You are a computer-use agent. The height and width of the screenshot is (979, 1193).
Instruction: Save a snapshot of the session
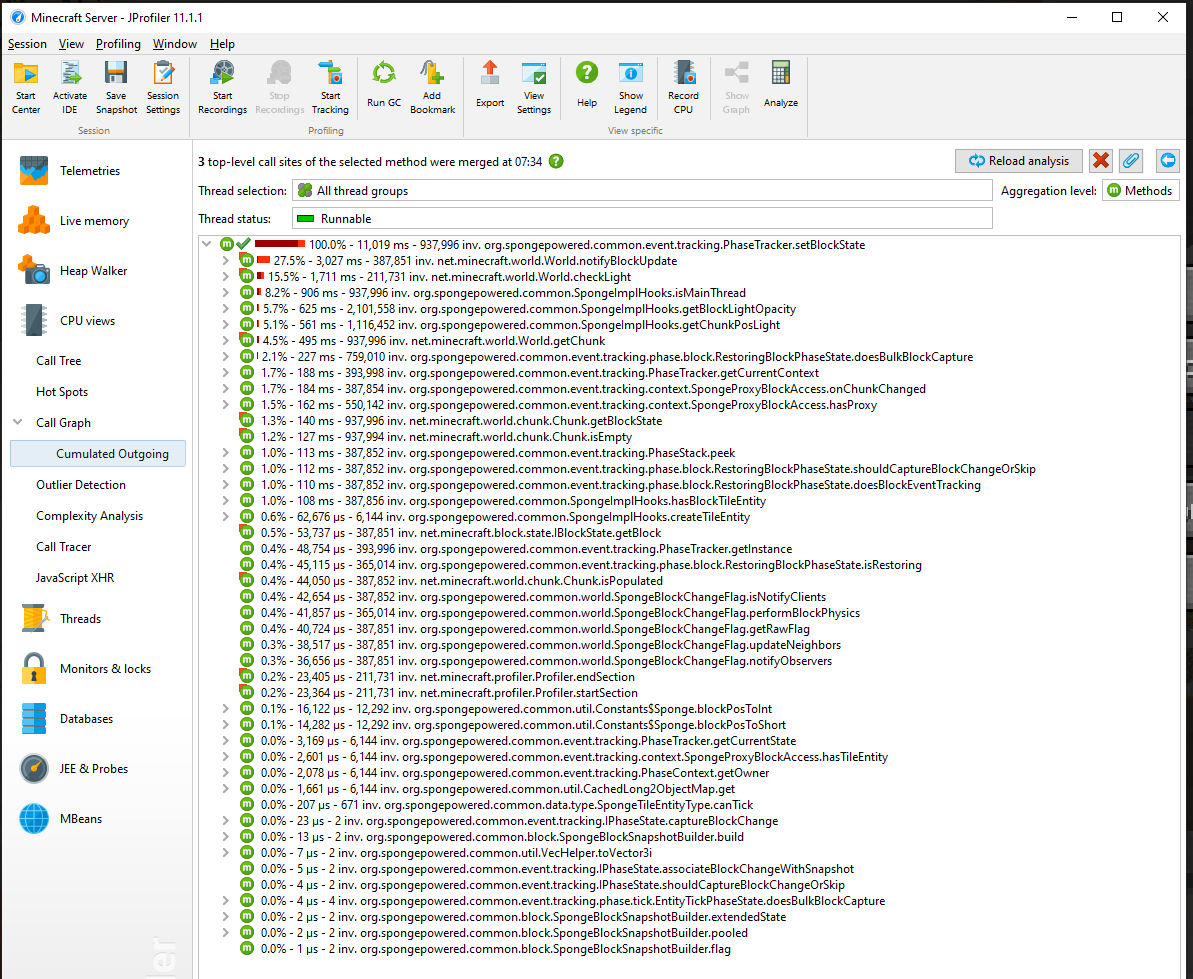(x=115, y=87)
